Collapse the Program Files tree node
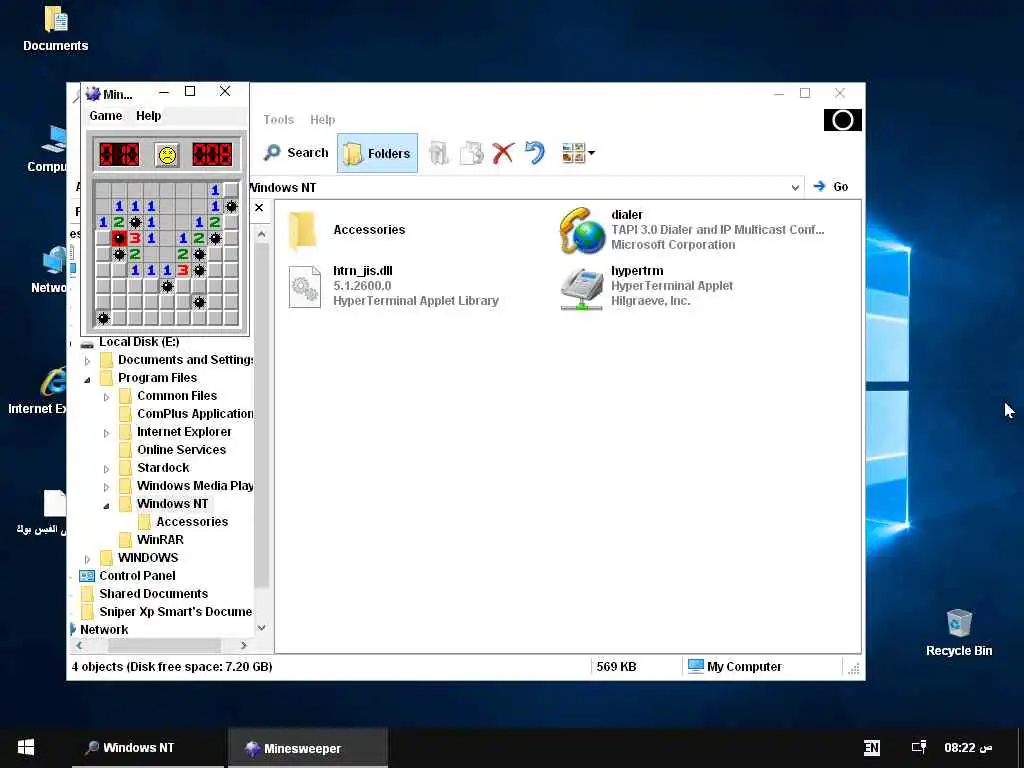The width and height of the screenshot is (1024, 768). [x=88, y=379]
